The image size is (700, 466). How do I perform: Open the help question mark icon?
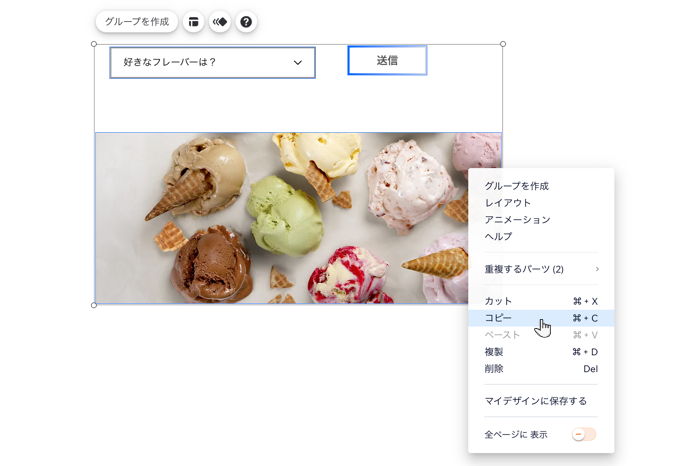coord(246,22)
